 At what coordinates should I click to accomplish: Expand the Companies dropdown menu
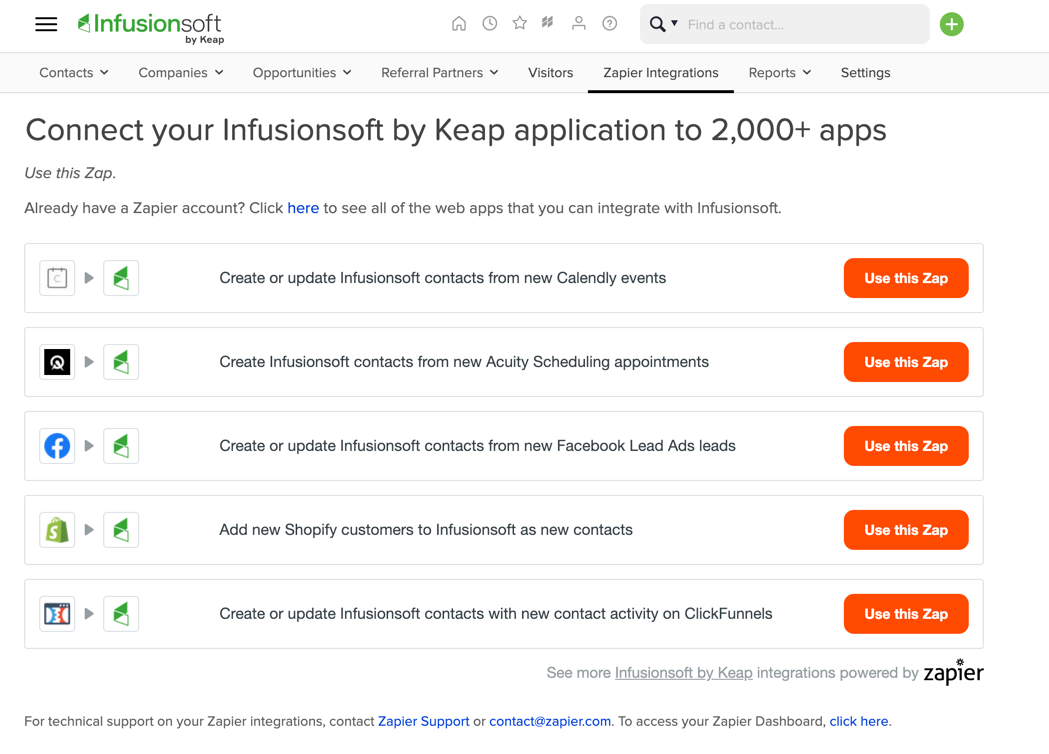[181, 72]
